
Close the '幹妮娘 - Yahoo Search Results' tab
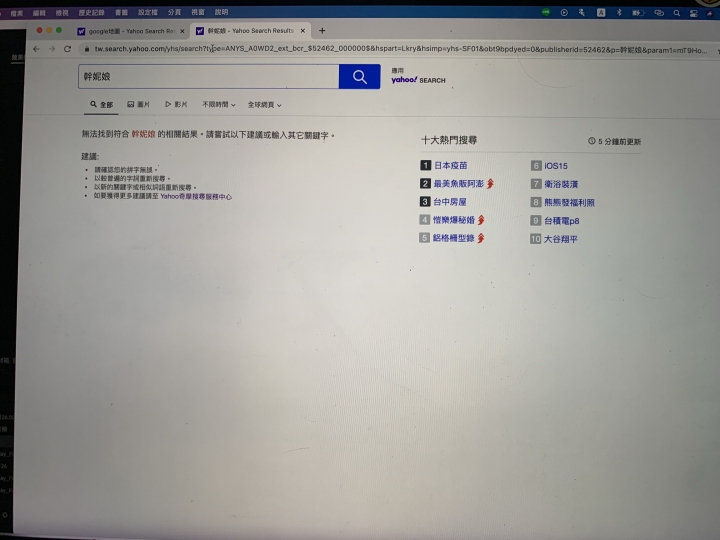coord(303,31)
